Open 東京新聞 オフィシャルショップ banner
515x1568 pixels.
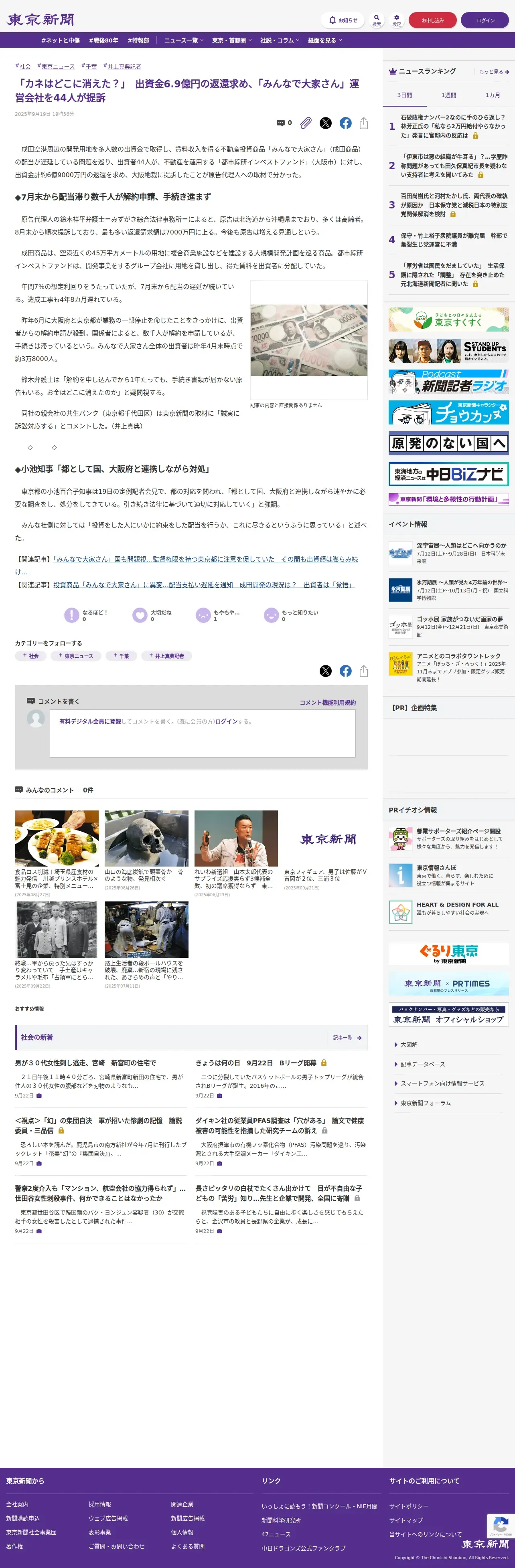click(x=448, y=1015)
